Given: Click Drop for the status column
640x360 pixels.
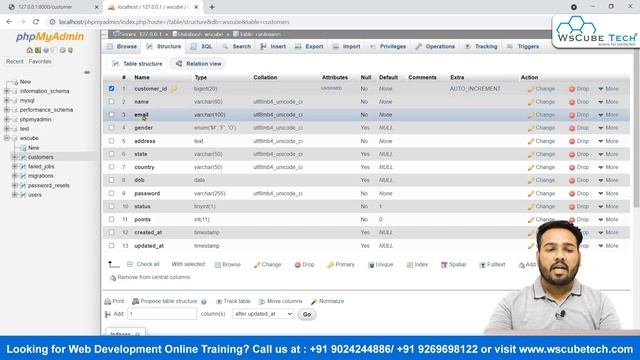Looking at the screenshot, I should [x=579, y=206].
